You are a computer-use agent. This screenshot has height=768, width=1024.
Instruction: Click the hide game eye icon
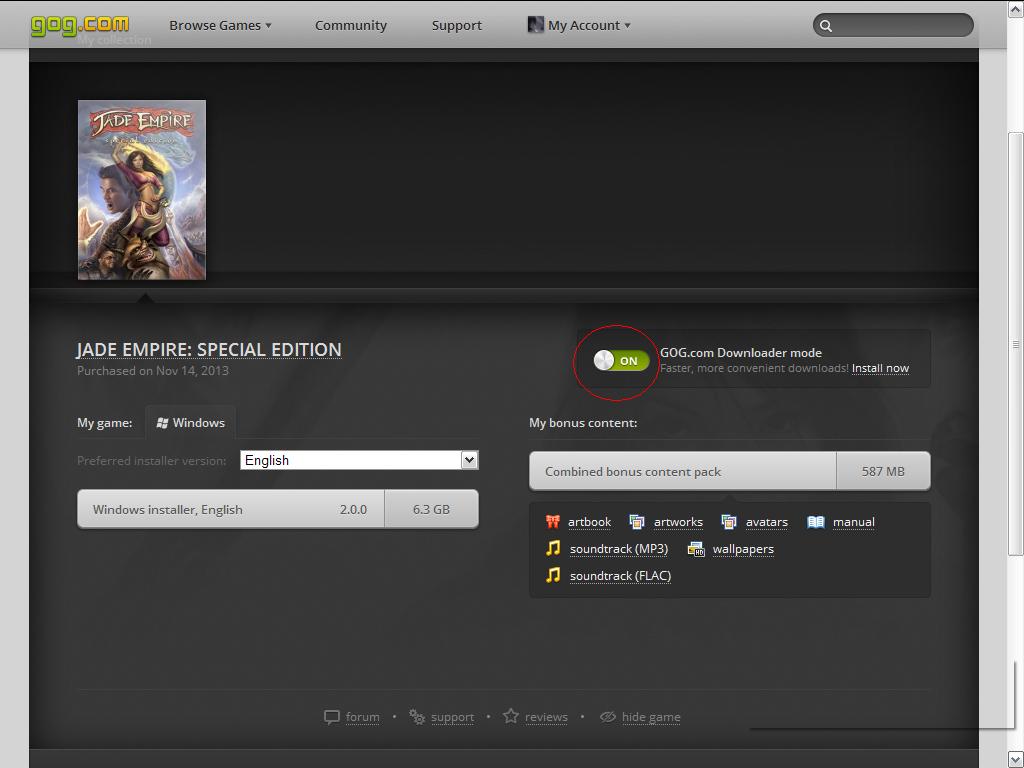(607, 716)
